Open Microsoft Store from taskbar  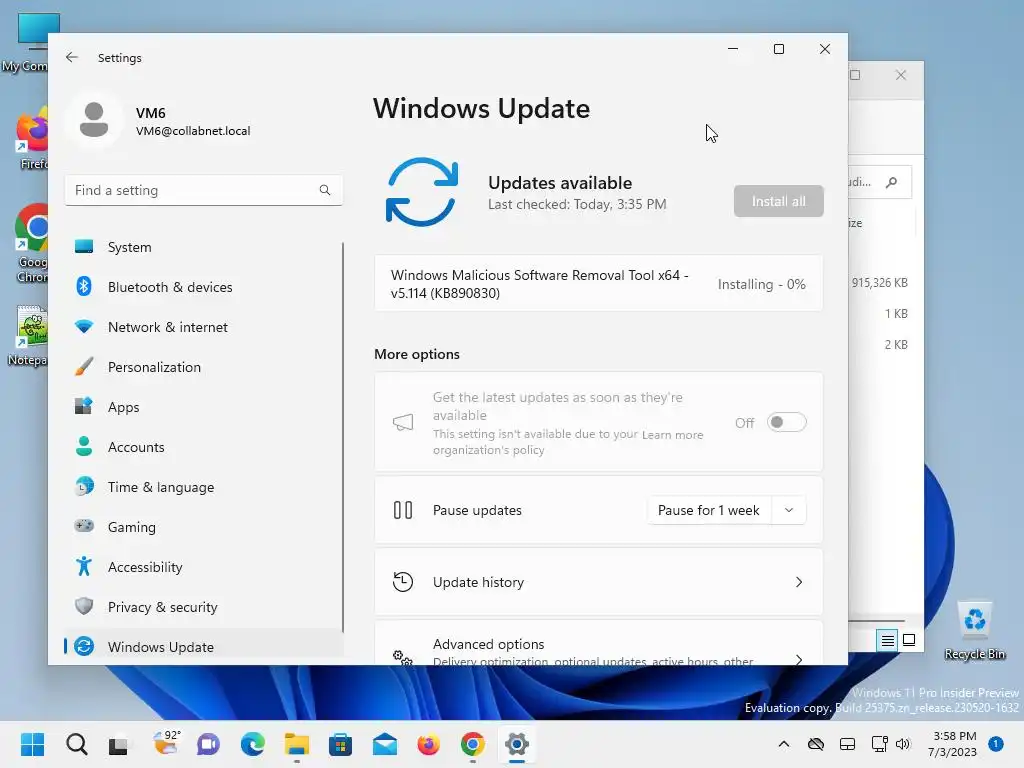(340, 744)
